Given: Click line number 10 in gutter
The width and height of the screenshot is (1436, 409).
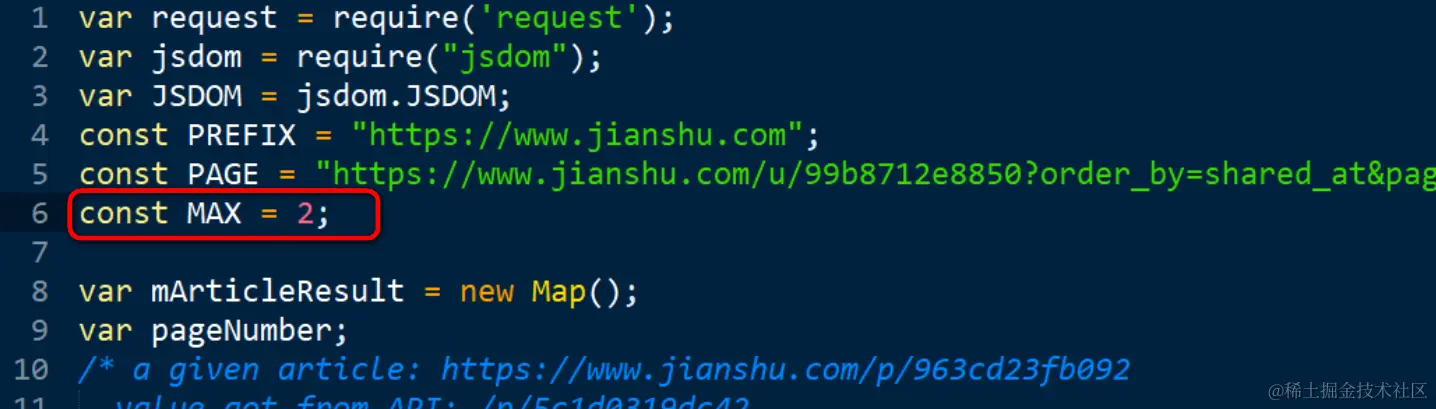Looking at the screenshot, I should click(x=31, y=370).
